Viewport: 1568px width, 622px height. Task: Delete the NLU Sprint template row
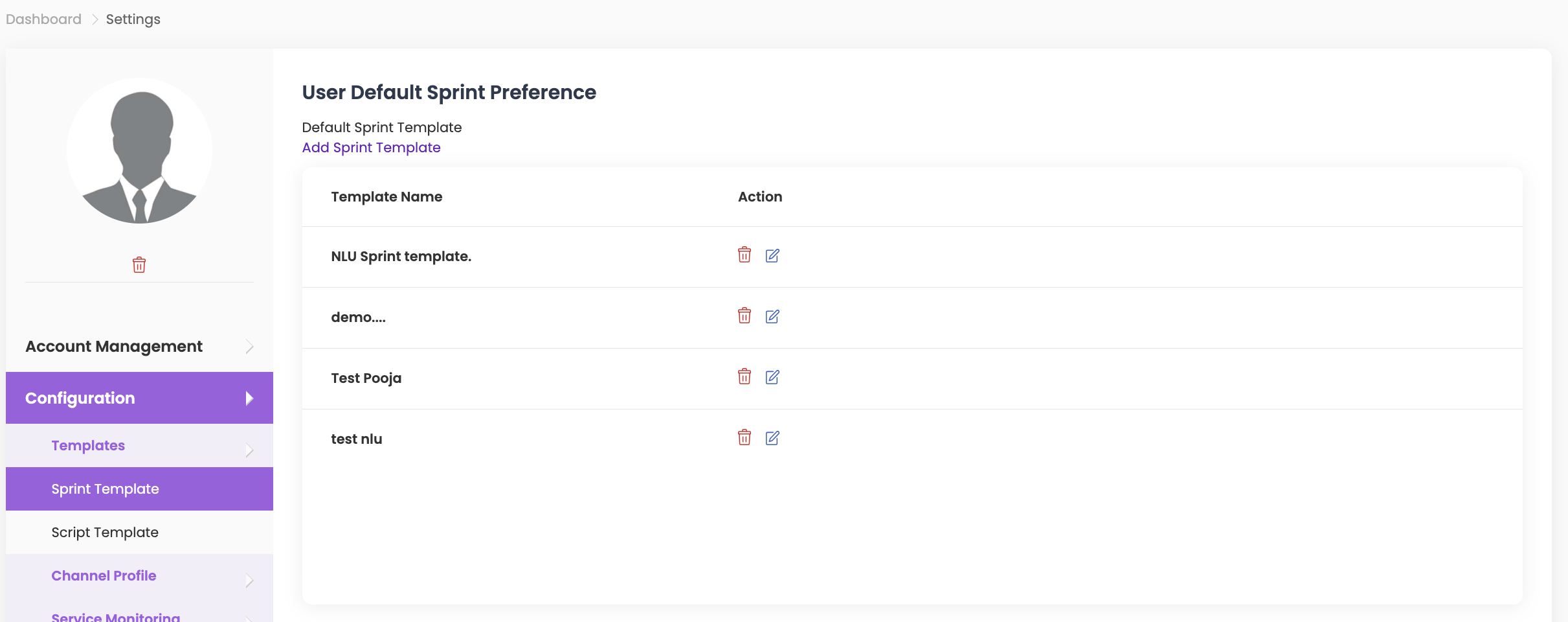pyautogui.click(x=744, y=255)
